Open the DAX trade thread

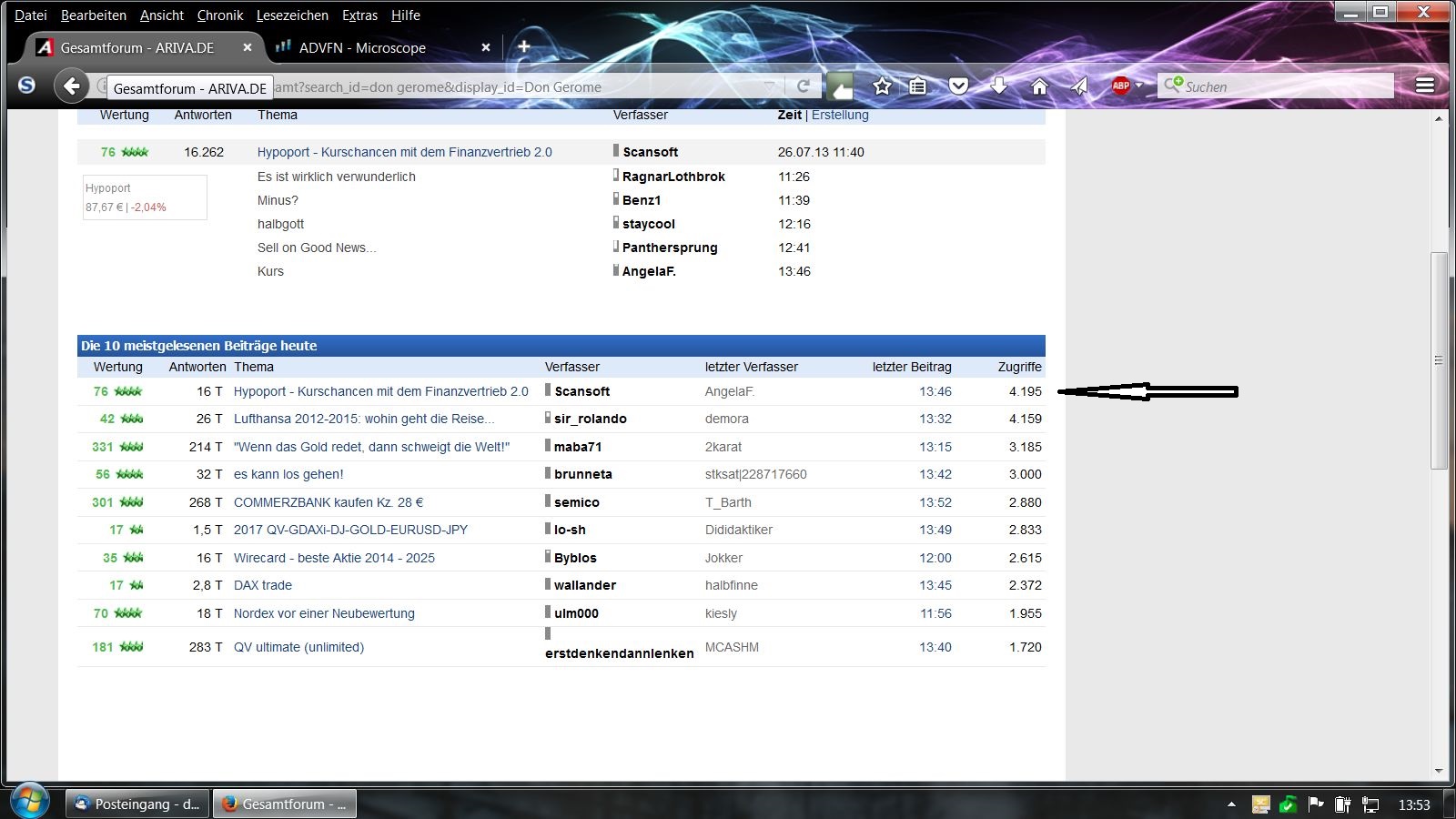263,585
